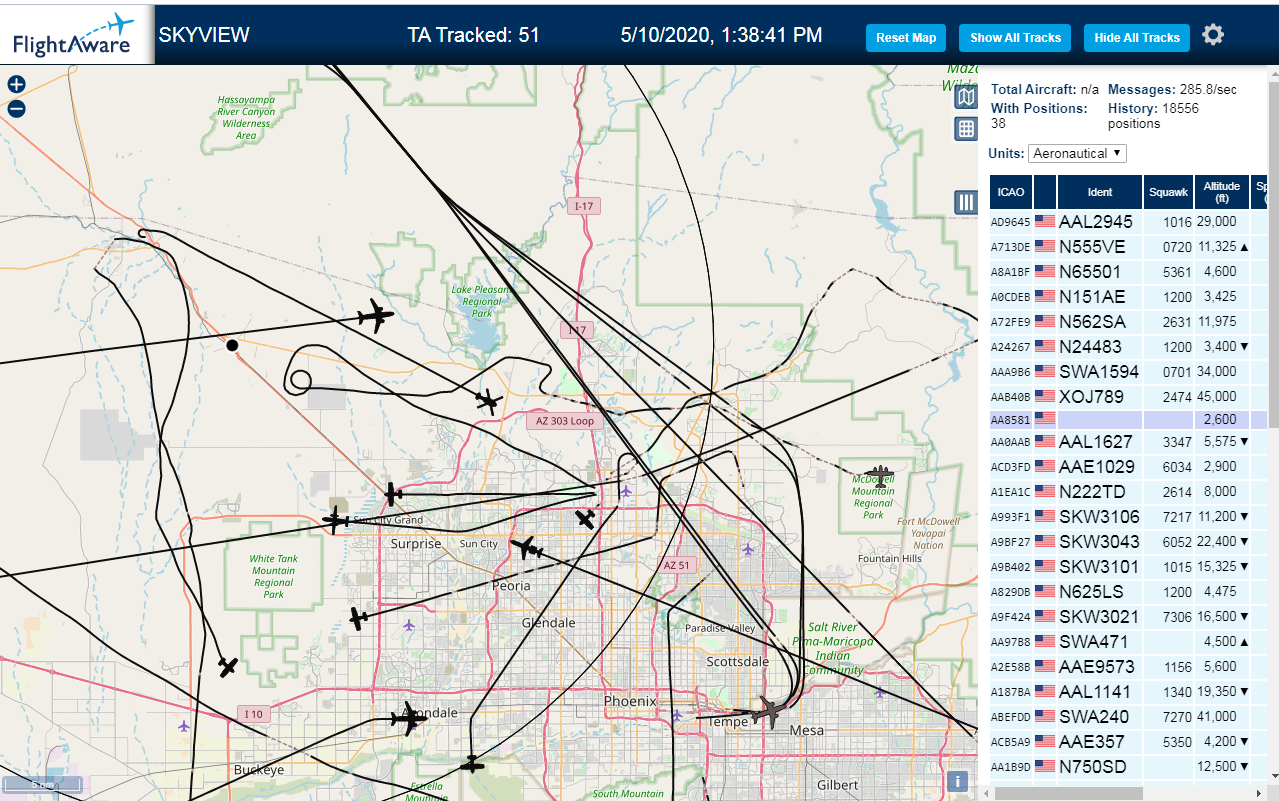Sort table by ICAO column
Screen dimensions: 1279x801
pos(1010,192)
